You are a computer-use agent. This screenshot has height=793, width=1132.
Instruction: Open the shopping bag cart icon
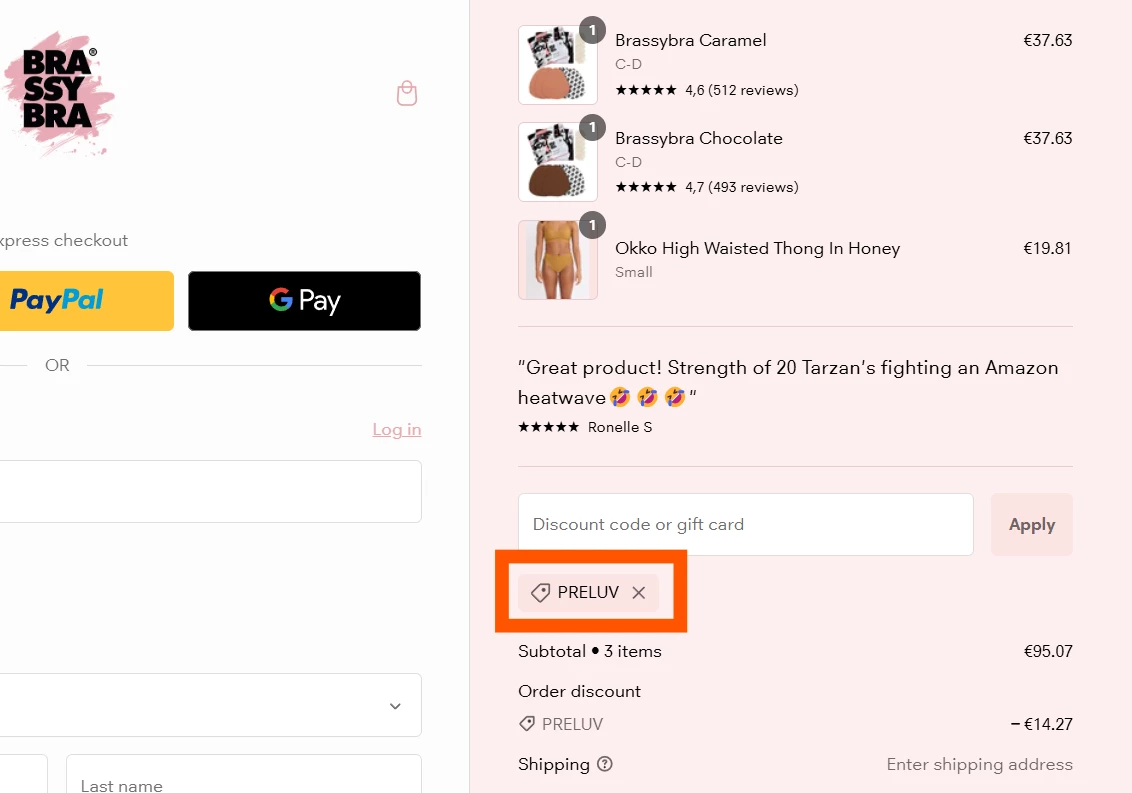point(407,93)
